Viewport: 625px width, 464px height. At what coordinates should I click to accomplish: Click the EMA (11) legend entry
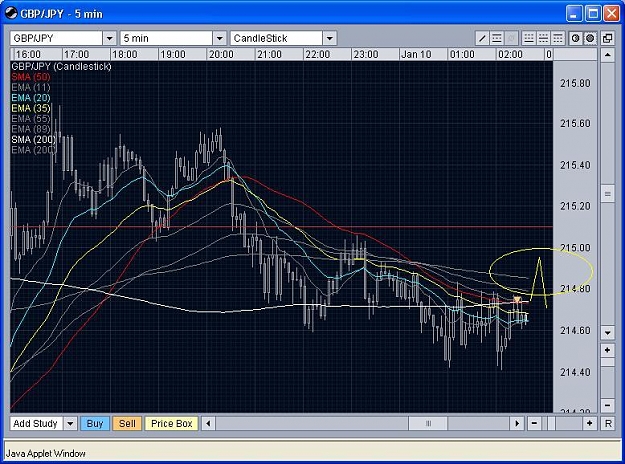coord(31,87)
